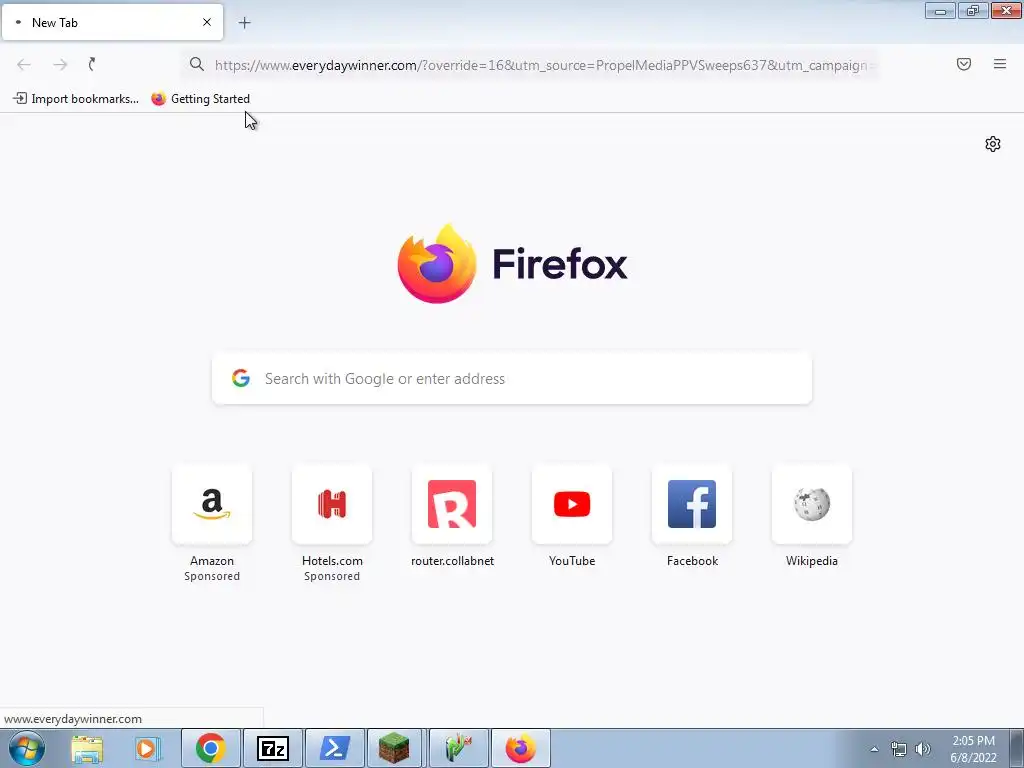Viewport: 1024px width, 768px height.
Task: Open a new tab with plus button
Action: [x=244, y=23]
